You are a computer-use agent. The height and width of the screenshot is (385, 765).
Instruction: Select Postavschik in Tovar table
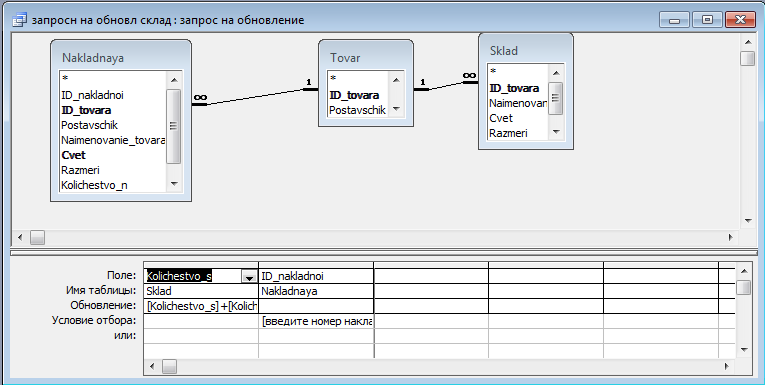pyautogui.click(x=358, y=110)
